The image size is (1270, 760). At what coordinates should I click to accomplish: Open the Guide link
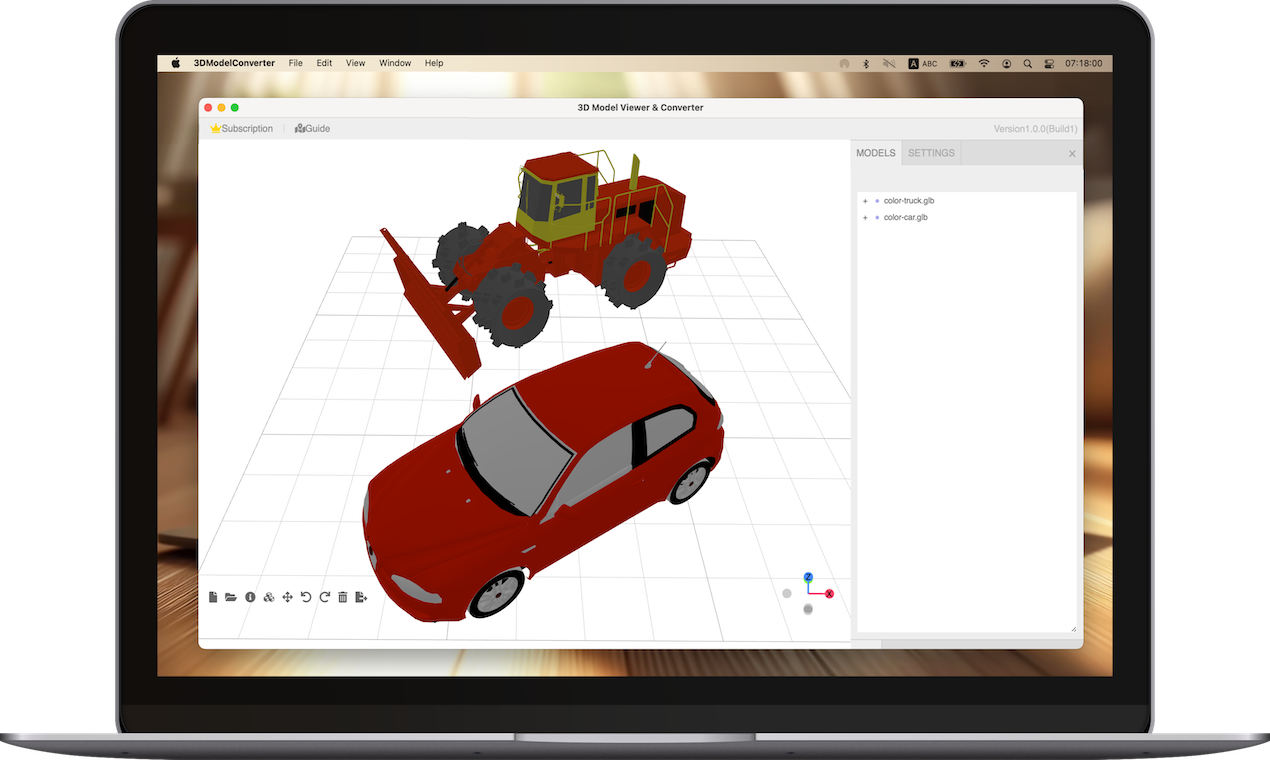coord(312,129)
